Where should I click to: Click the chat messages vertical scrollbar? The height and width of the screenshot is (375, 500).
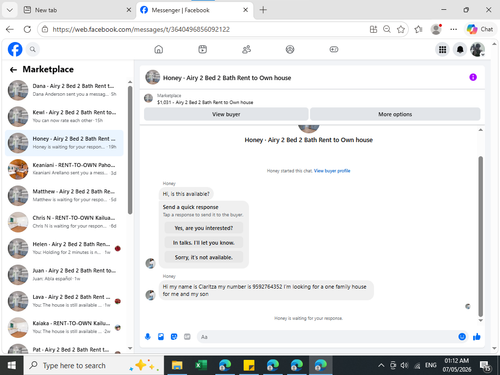(480, 236)
